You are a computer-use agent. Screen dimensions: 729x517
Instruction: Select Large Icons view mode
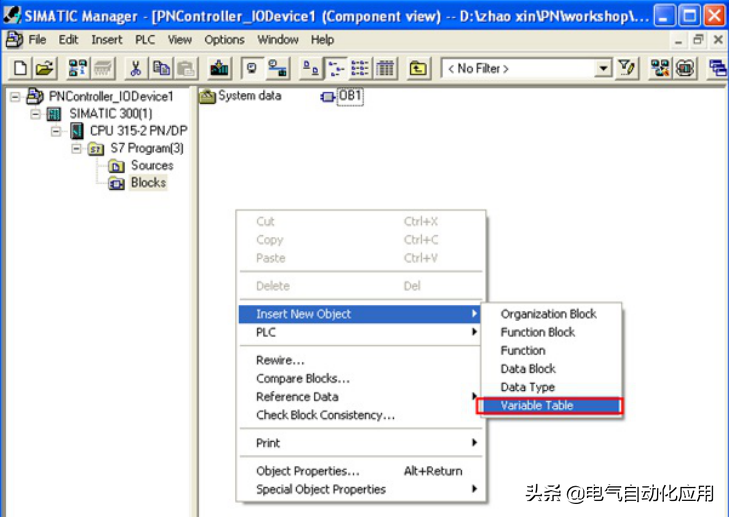tap(311, 69)
